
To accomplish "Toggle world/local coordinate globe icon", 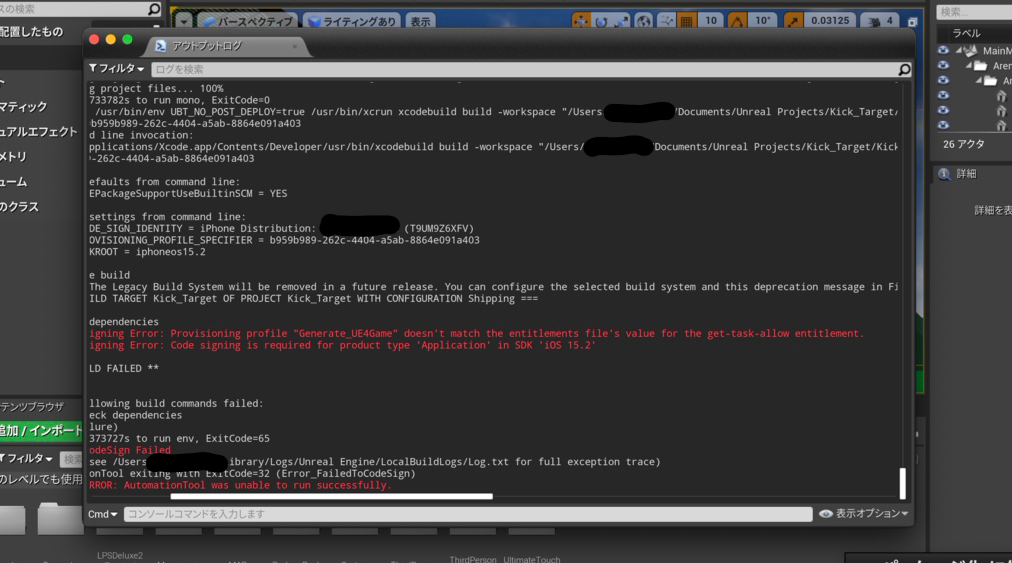I will click(x=643, y=21).
